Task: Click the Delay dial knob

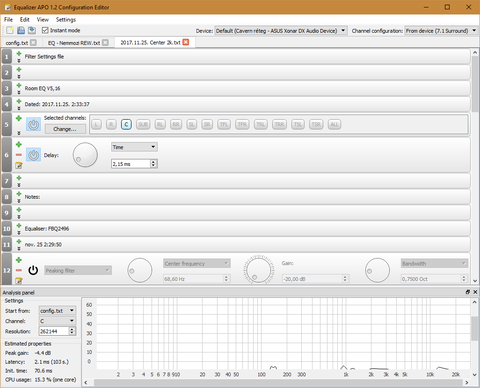Action: tap(85, 155)
